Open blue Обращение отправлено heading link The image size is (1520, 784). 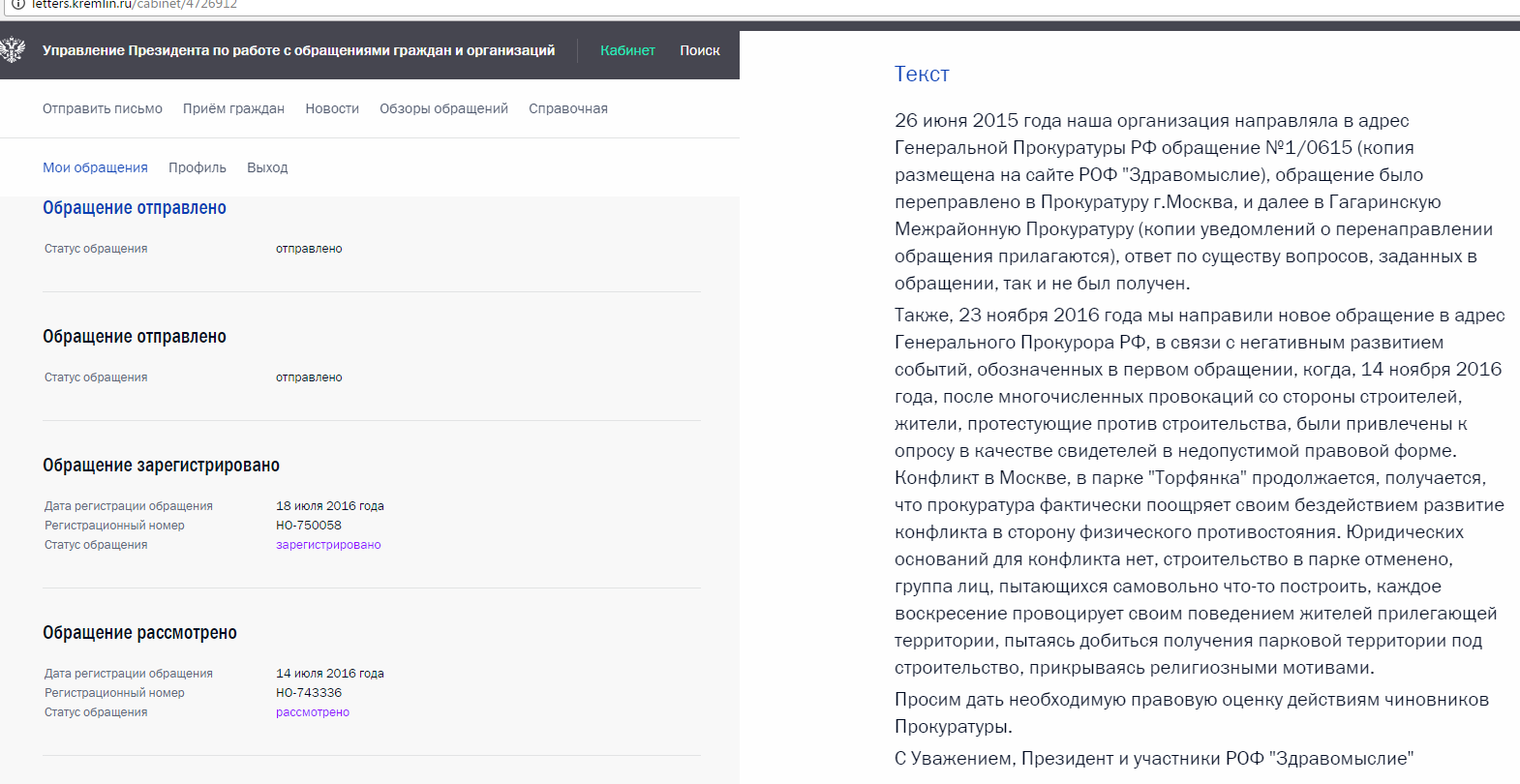135,208
